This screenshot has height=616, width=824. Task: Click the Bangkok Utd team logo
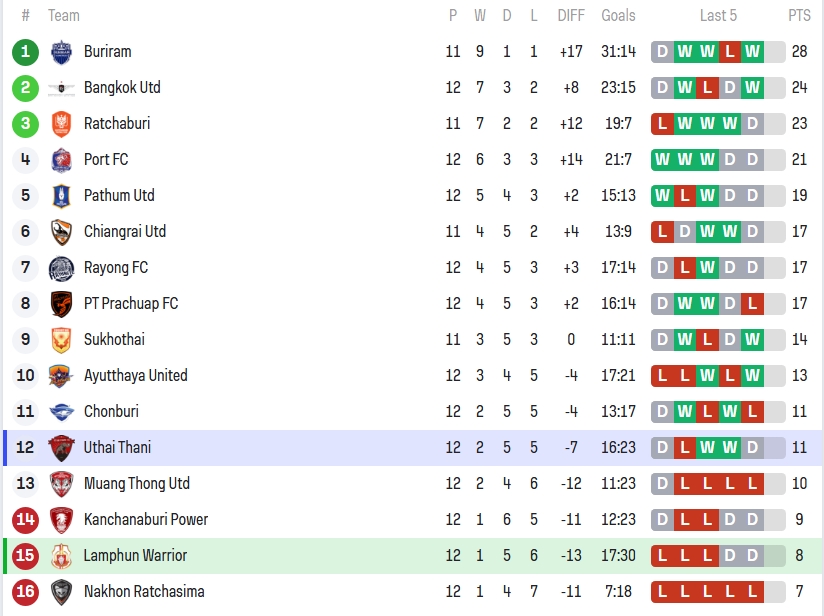point(61,88)
